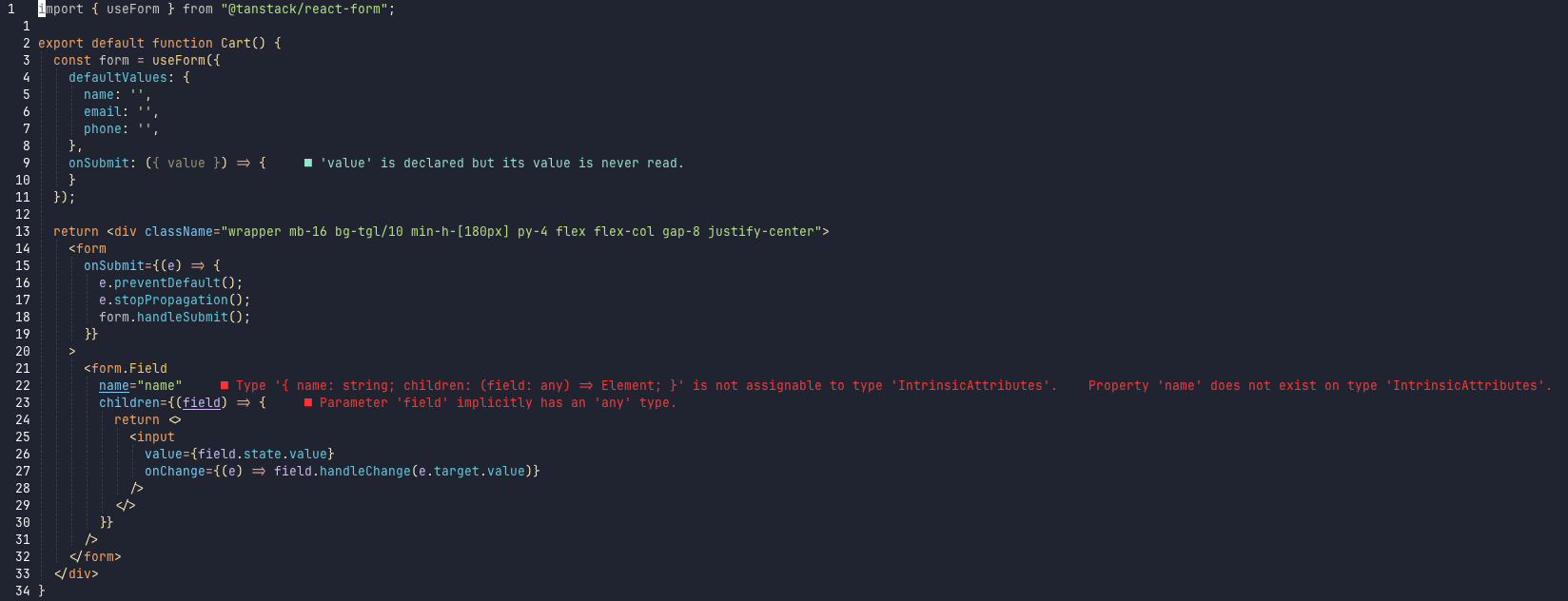
Task: Click the red error marker on the children line
Action: (x=308, y=402)
